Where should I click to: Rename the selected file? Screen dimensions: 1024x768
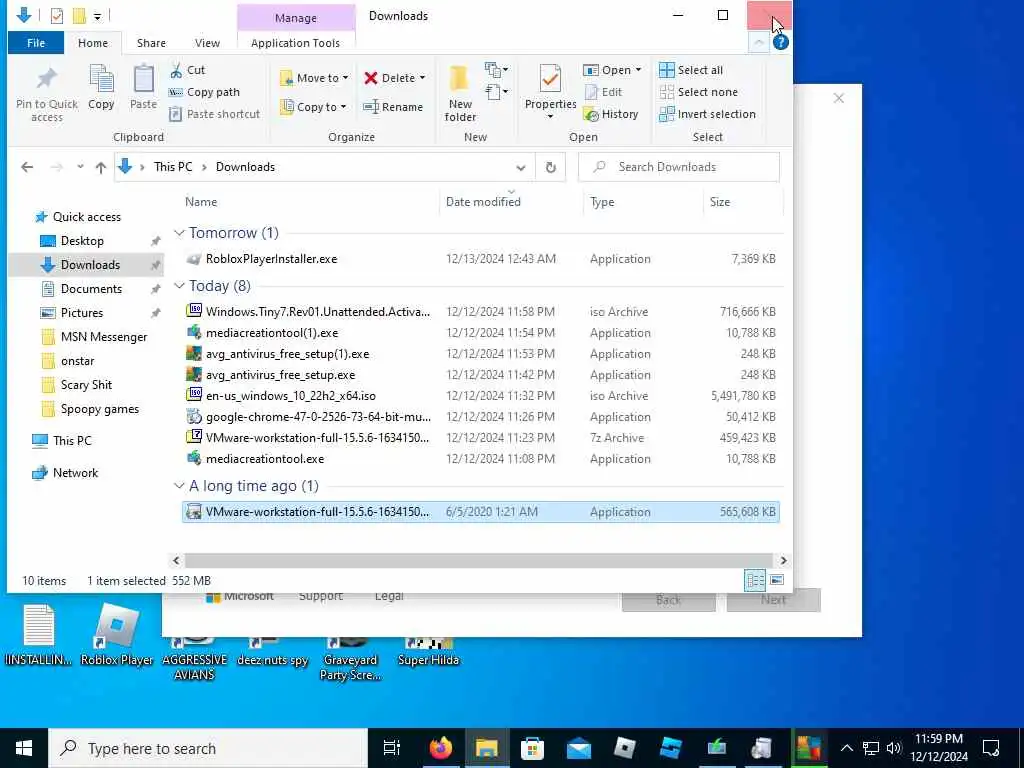pos(393,107)
